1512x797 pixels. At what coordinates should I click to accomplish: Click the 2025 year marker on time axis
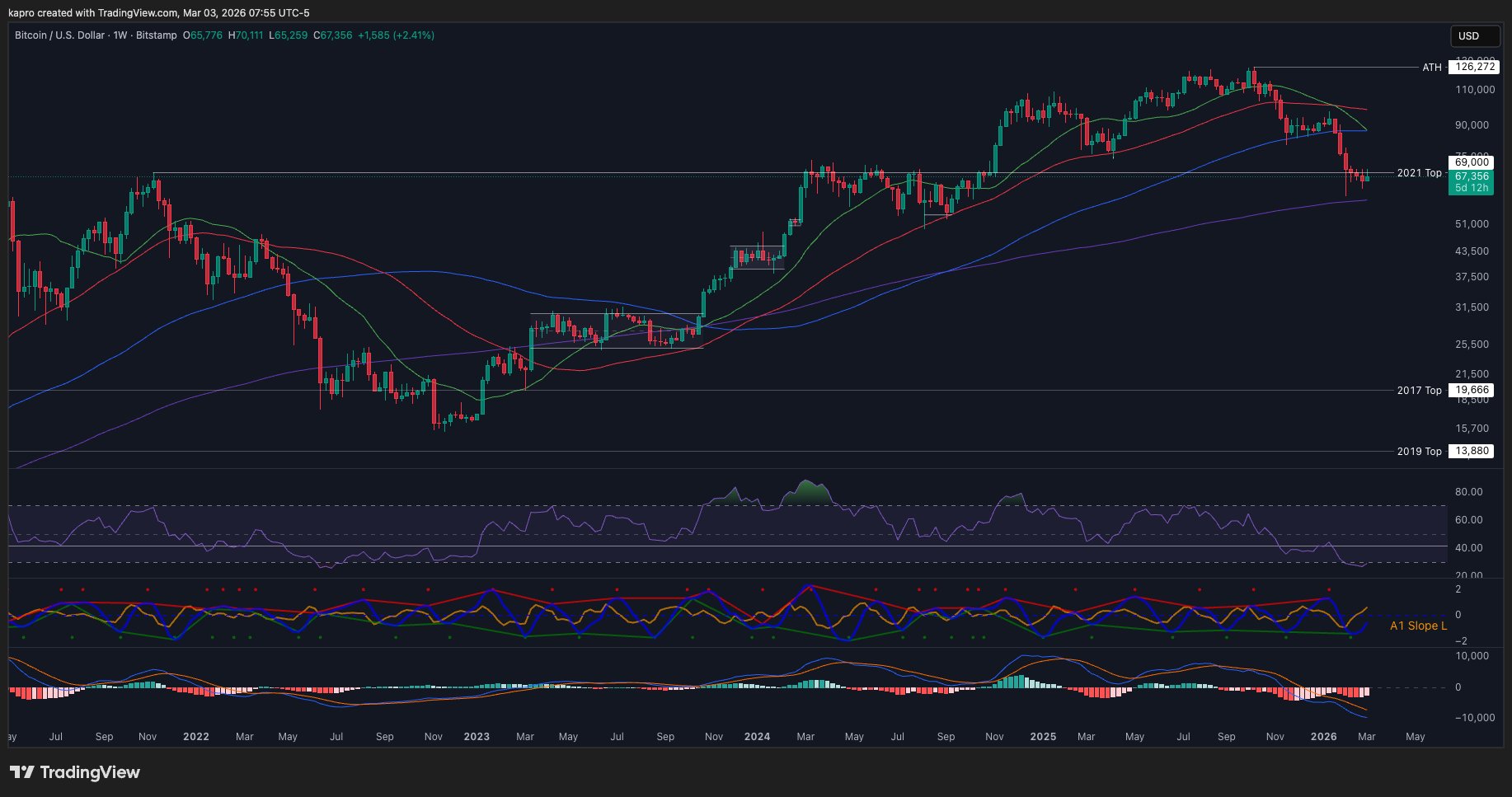[x=1043, y=737]
